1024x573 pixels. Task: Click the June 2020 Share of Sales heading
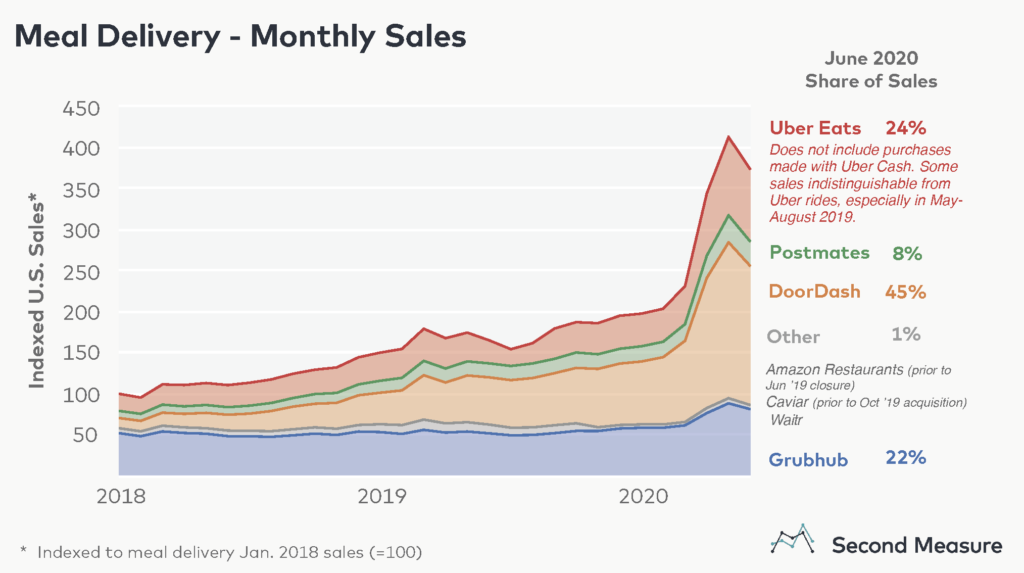tap(871, 69)
